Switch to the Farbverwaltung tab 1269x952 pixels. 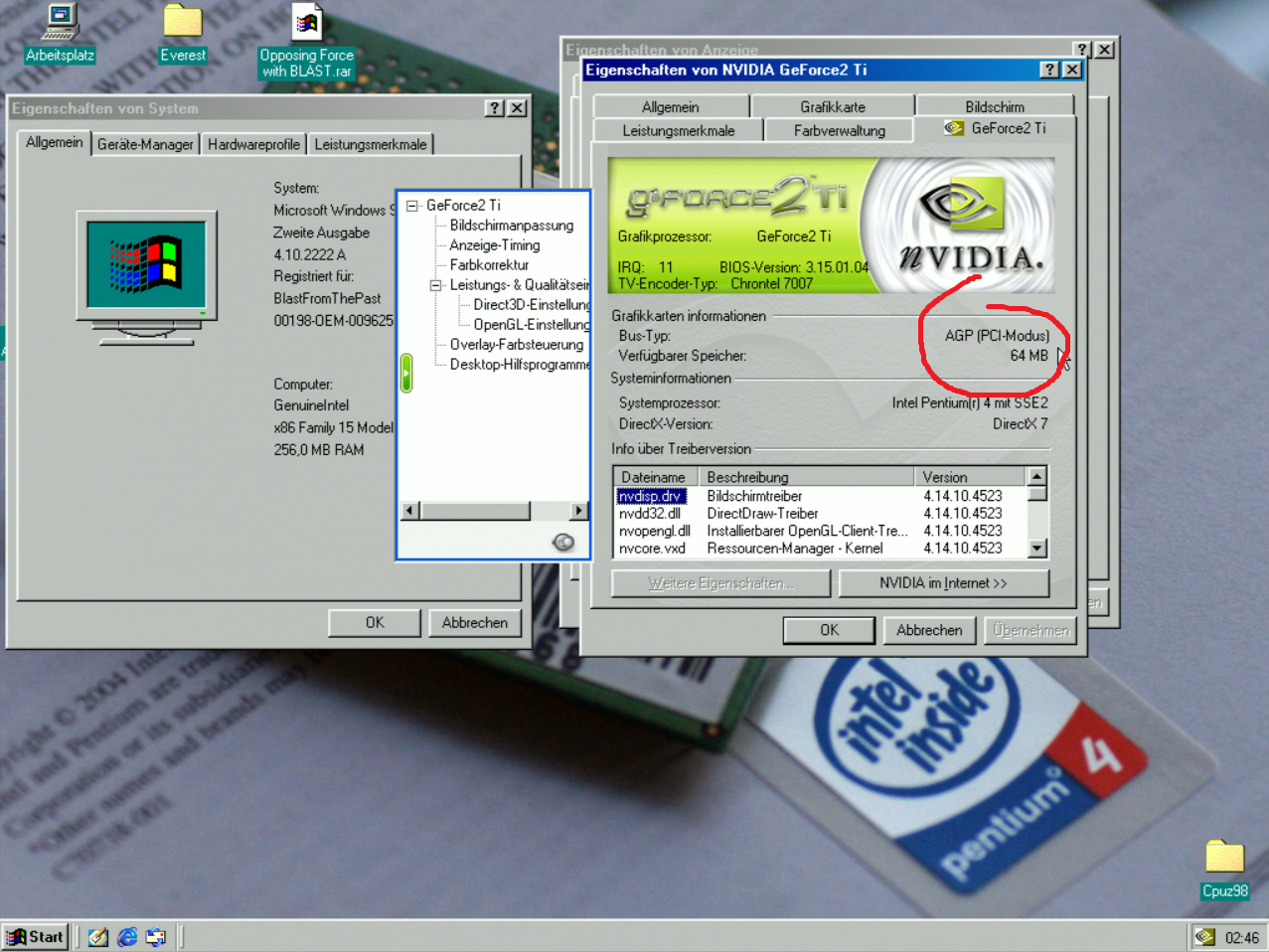838,129
